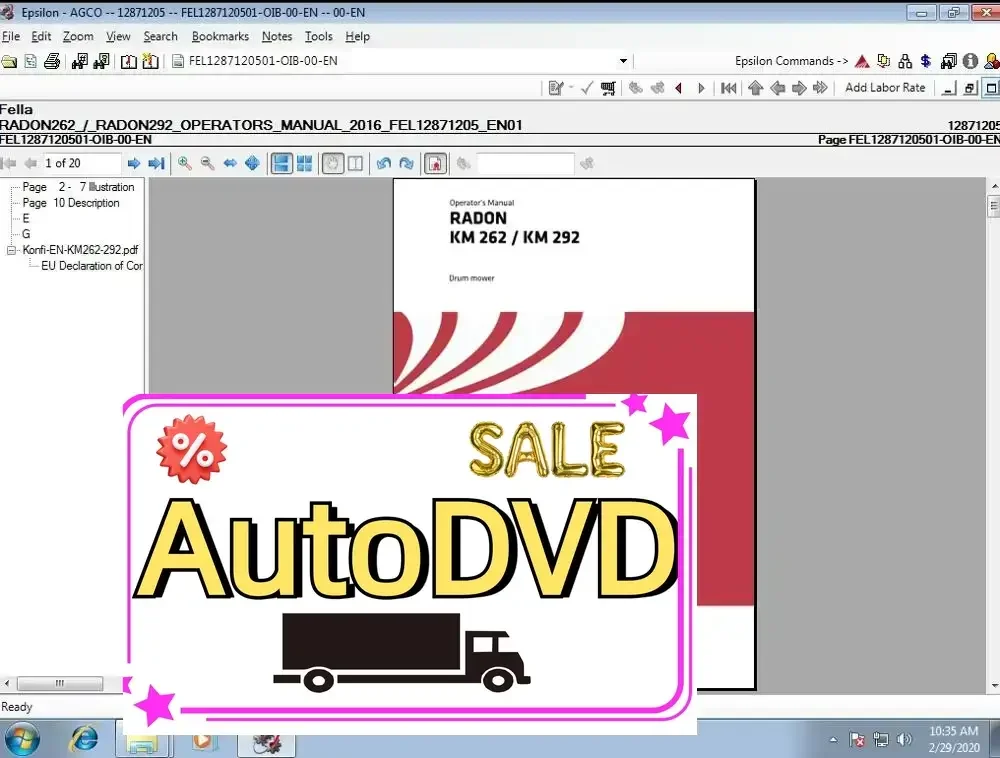This screenshot has height=758, width=1000.
Task: Click the red left triangle previous icon
Action: (679, 88)
